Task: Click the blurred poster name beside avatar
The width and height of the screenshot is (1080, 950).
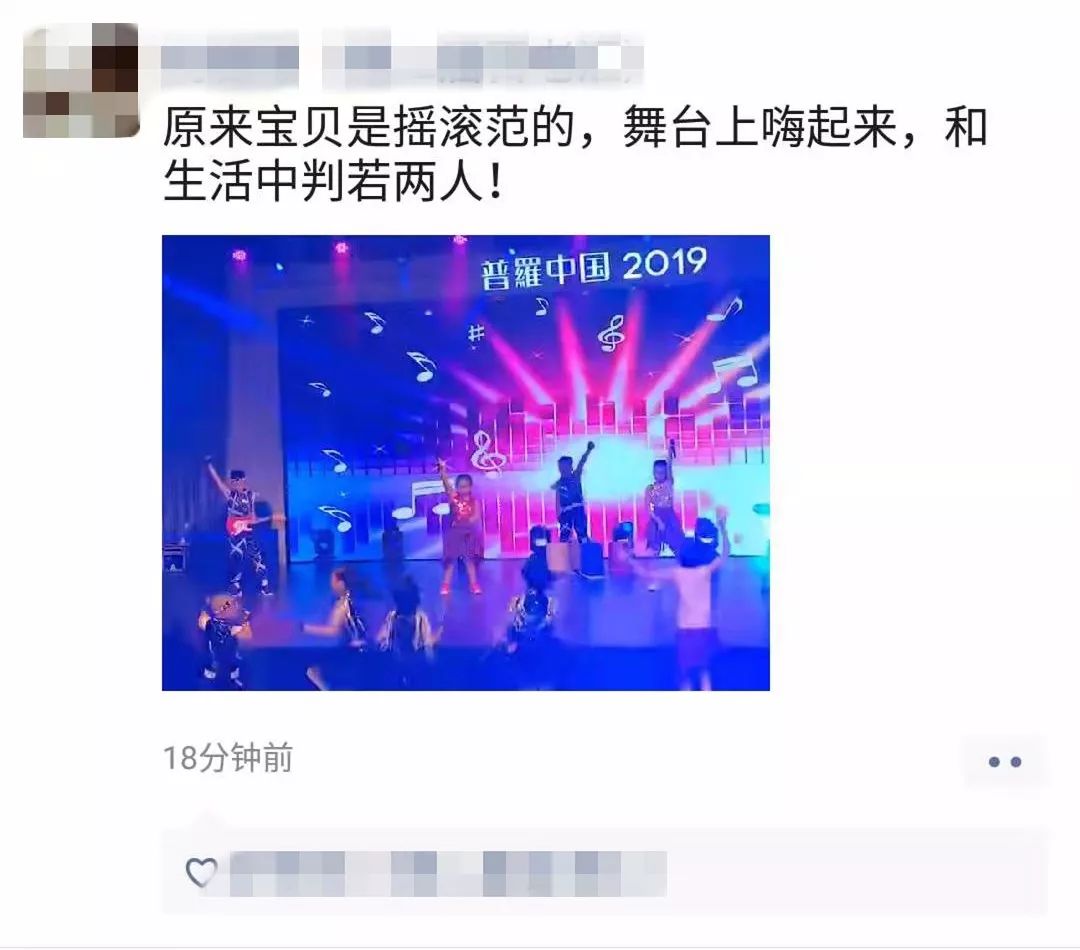Action: point(230,57)
